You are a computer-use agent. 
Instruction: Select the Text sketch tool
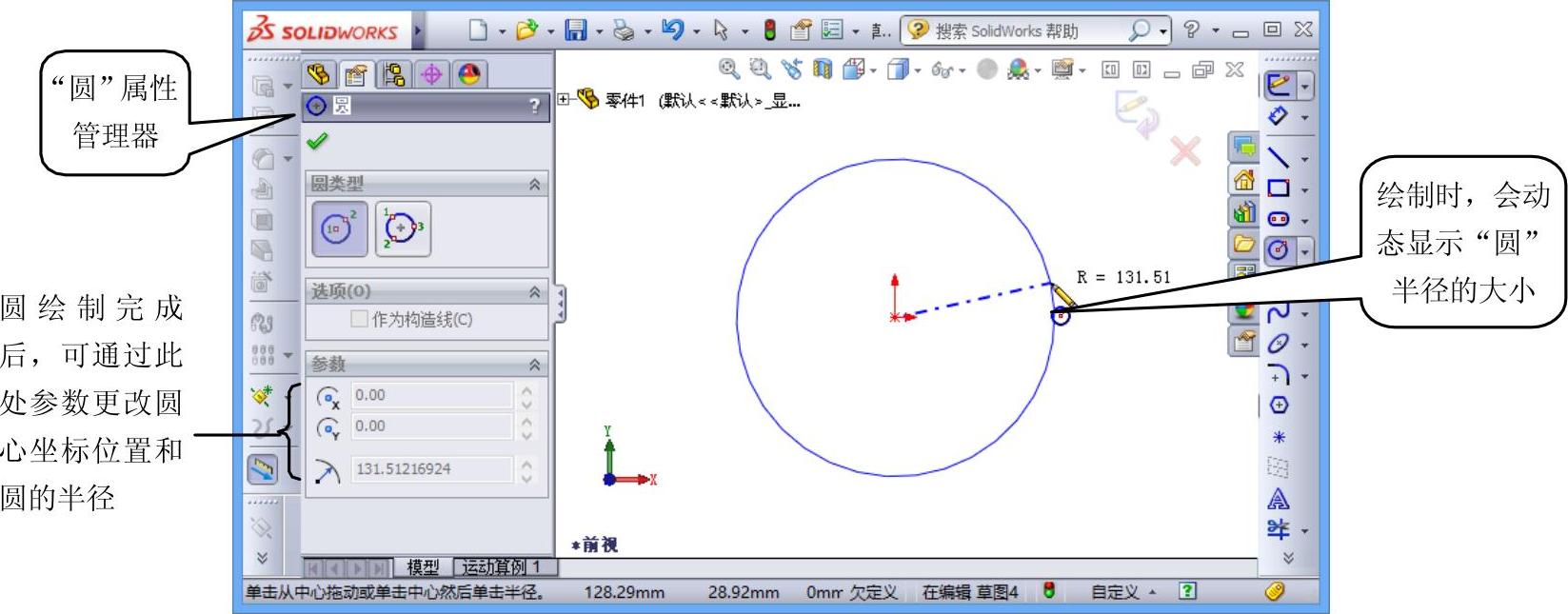click(x=1279, y=499)
